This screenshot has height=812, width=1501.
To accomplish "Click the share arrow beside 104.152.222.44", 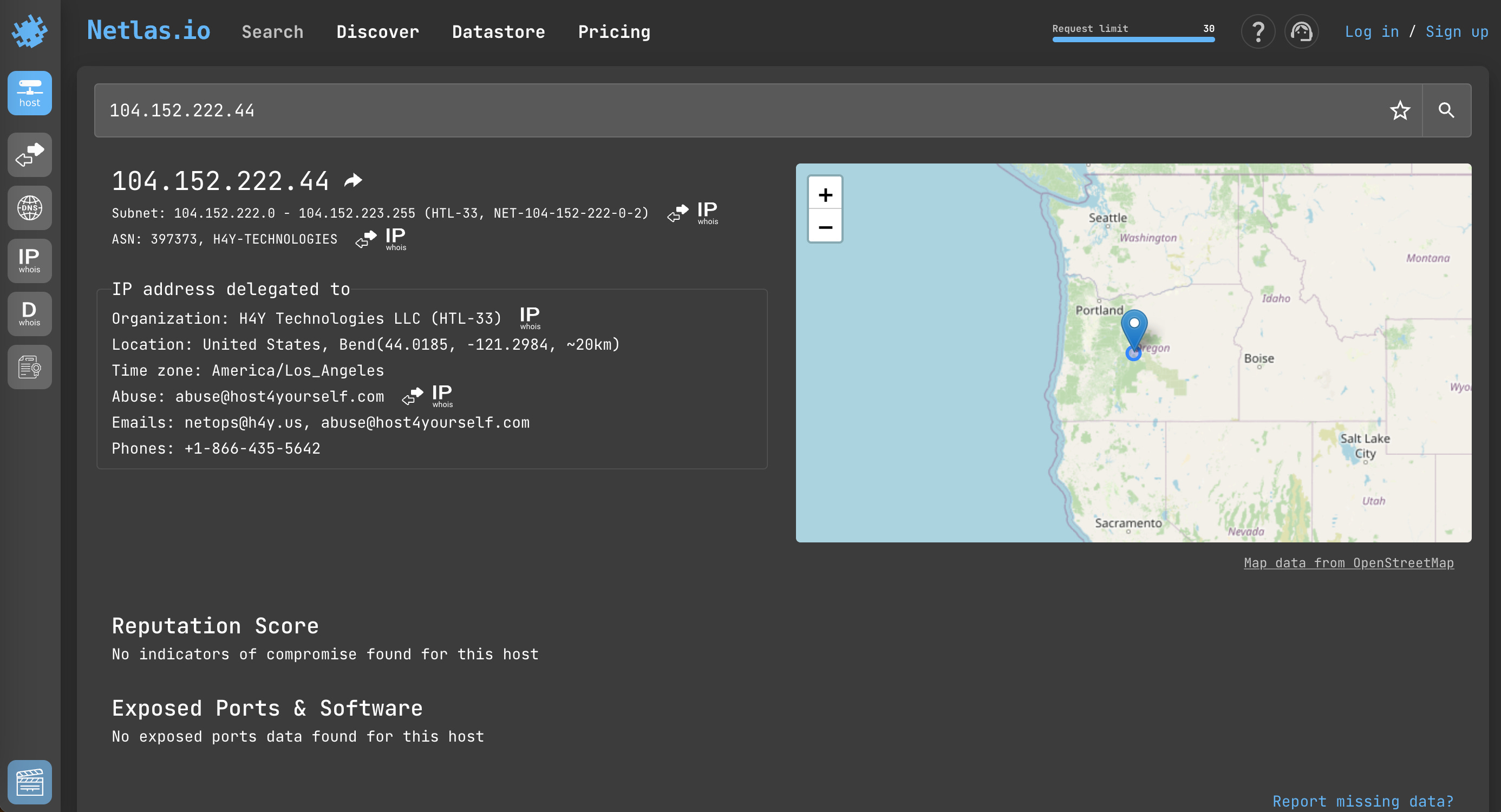I will tap(353, 180).
